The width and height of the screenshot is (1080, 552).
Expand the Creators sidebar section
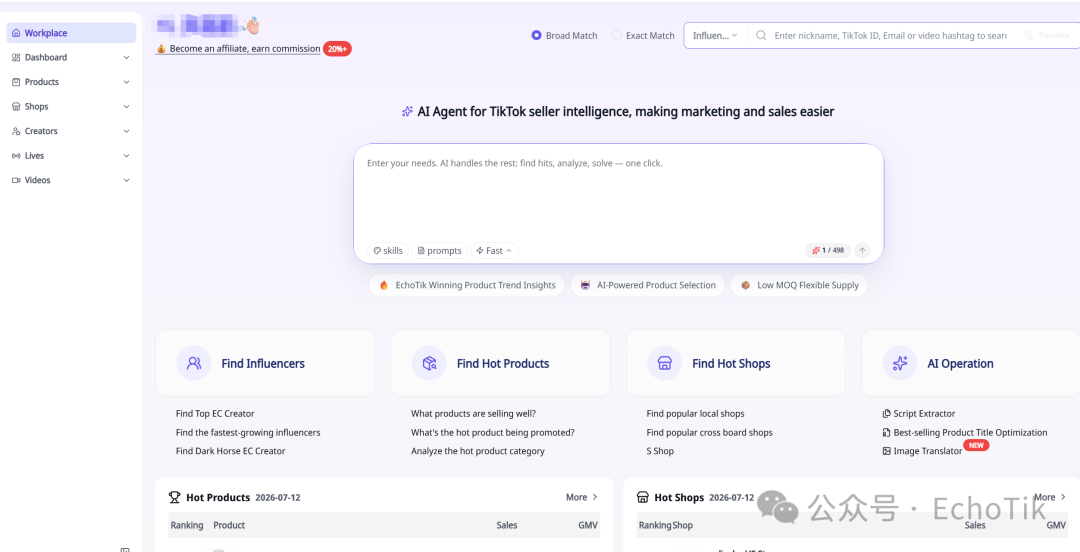coord(71,131)
